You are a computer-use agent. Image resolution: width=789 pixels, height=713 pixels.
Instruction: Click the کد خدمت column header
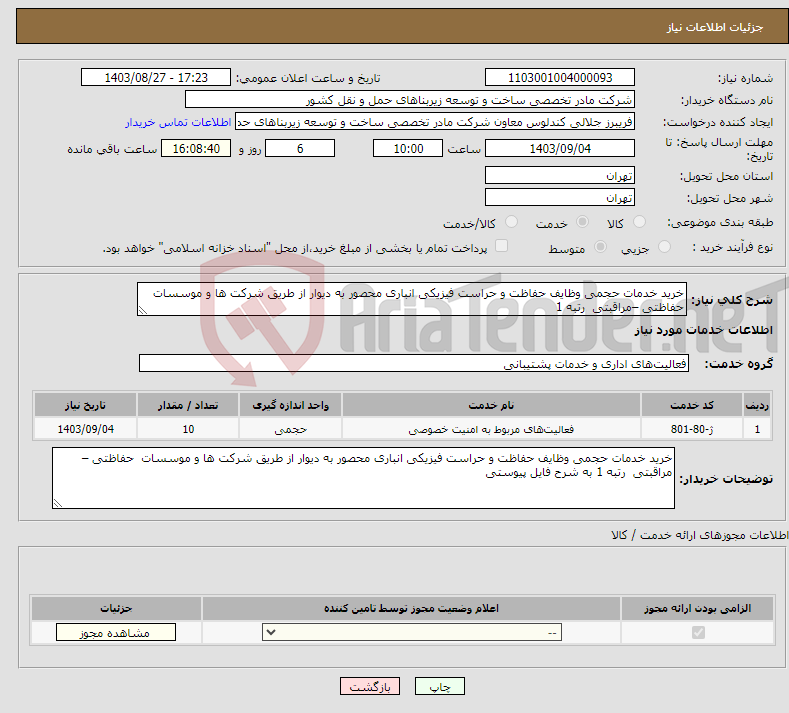(692, 405)
